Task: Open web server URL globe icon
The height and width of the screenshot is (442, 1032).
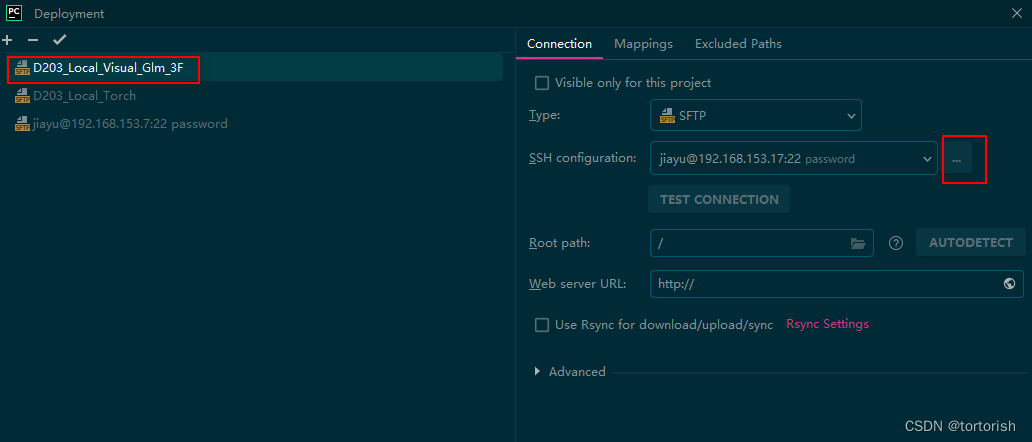Action: pyautogui.click(x=1009, y=284)
